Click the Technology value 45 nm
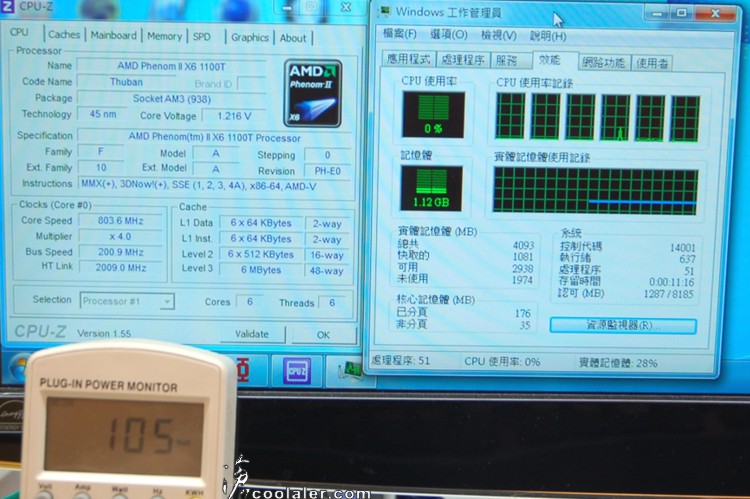Viewport: 750px width, 499px height. point(103,114)
